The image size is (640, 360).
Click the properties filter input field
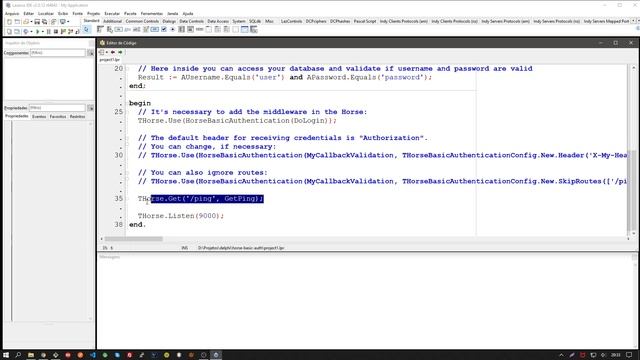[57, 108]
